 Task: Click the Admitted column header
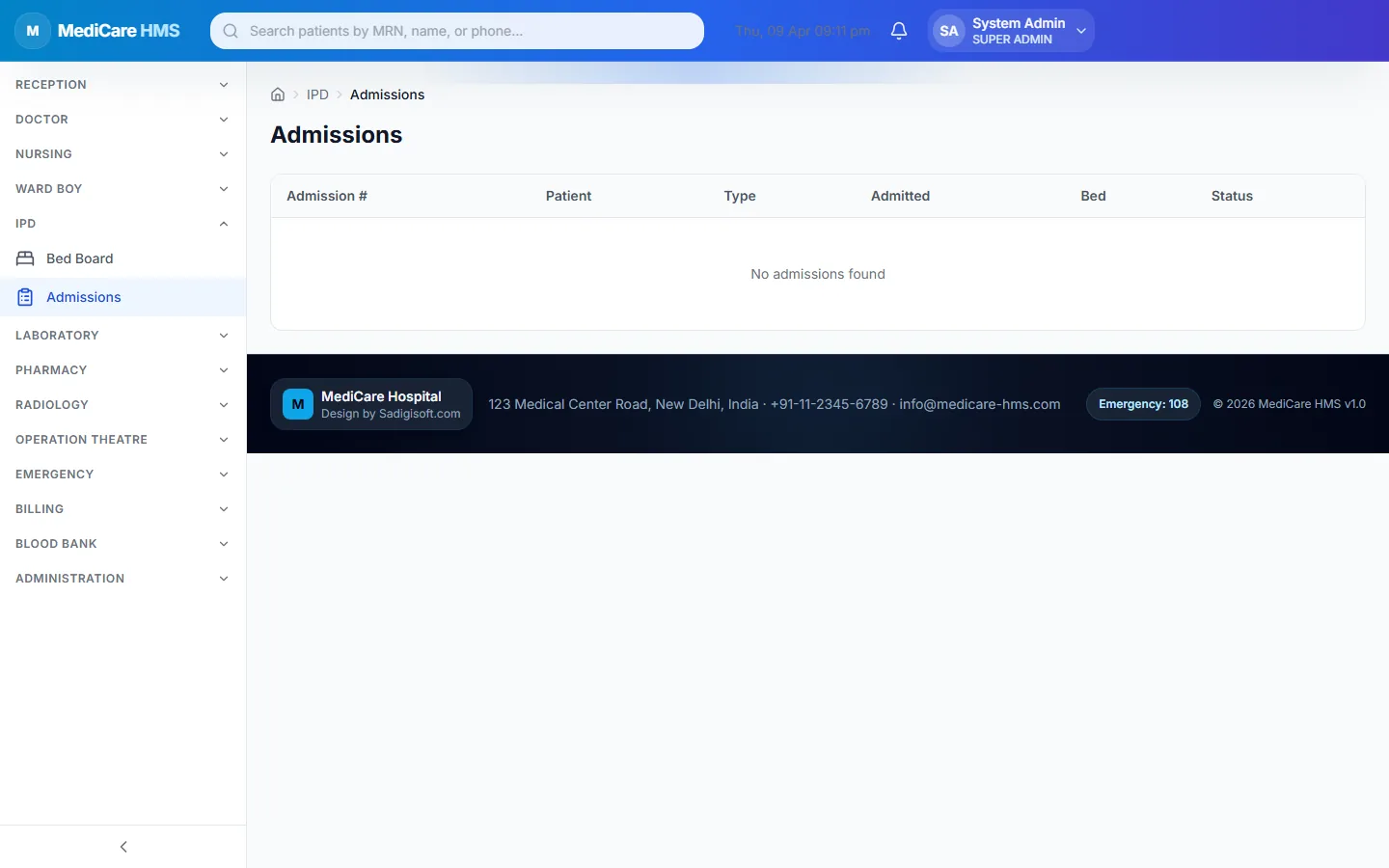[x=900, y=196]
